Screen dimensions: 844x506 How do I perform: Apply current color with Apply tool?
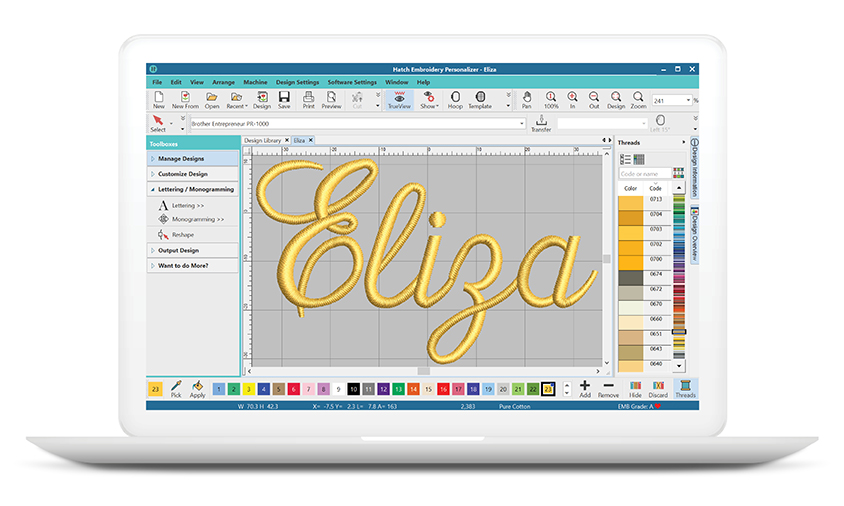tap(198, 389)
